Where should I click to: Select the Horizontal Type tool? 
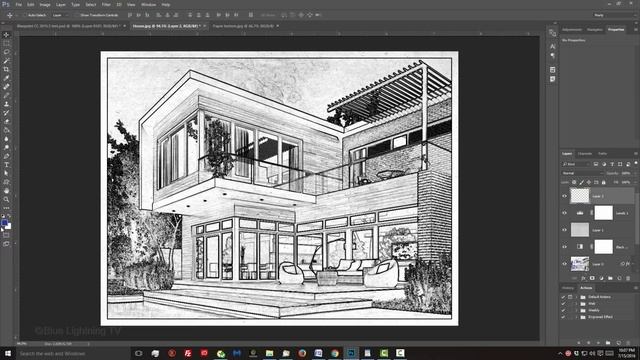point(6,165)
